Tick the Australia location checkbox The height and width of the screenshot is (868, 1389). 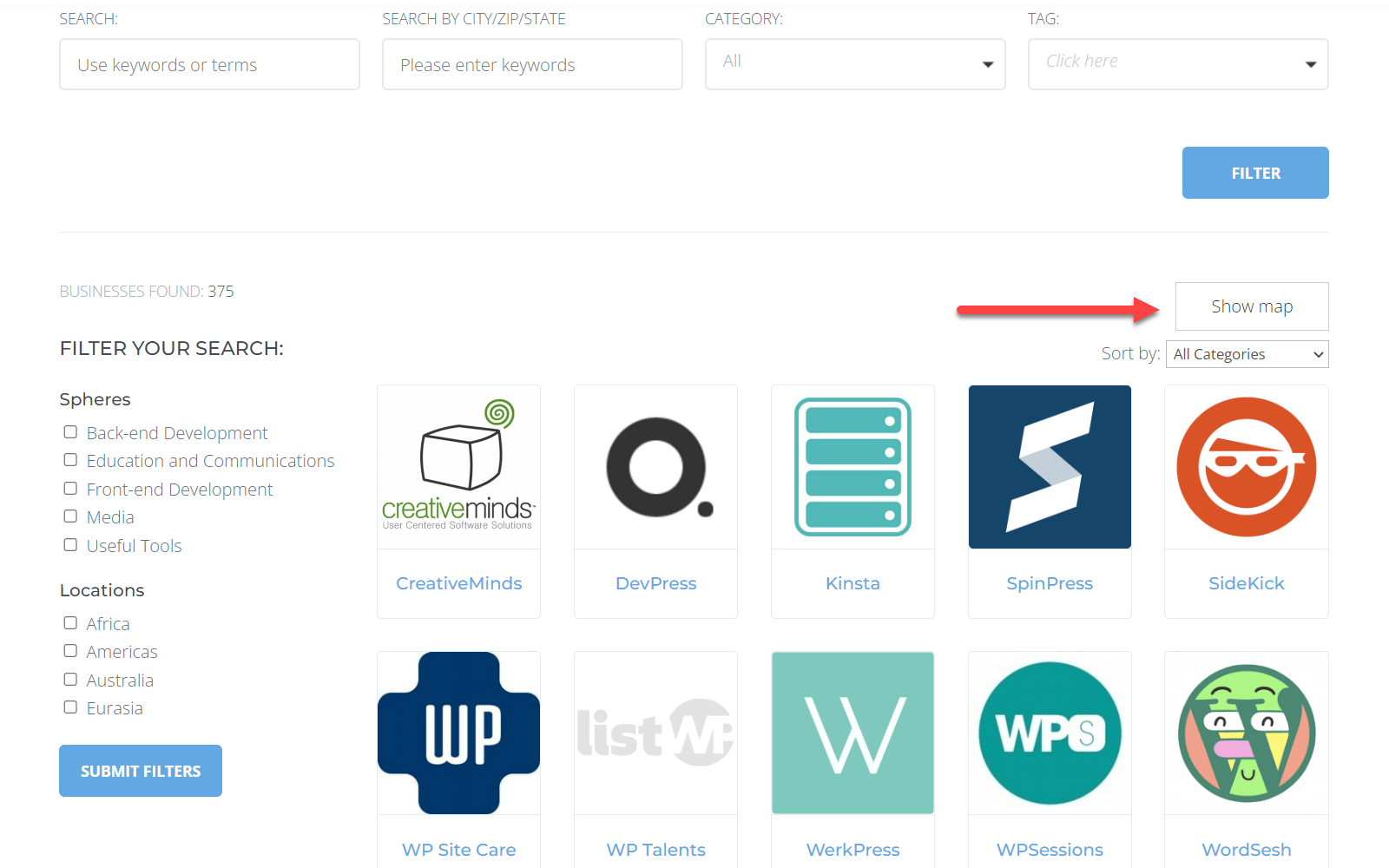[x=70, y=680]
